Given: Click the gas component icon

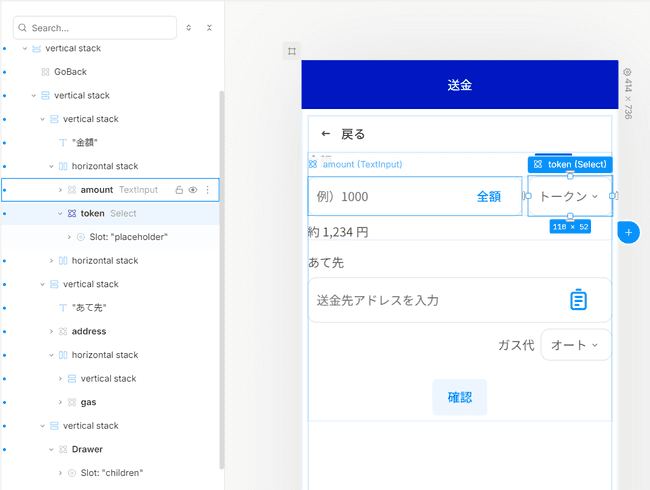Looking at the screenshot, I should click(72, 402).
